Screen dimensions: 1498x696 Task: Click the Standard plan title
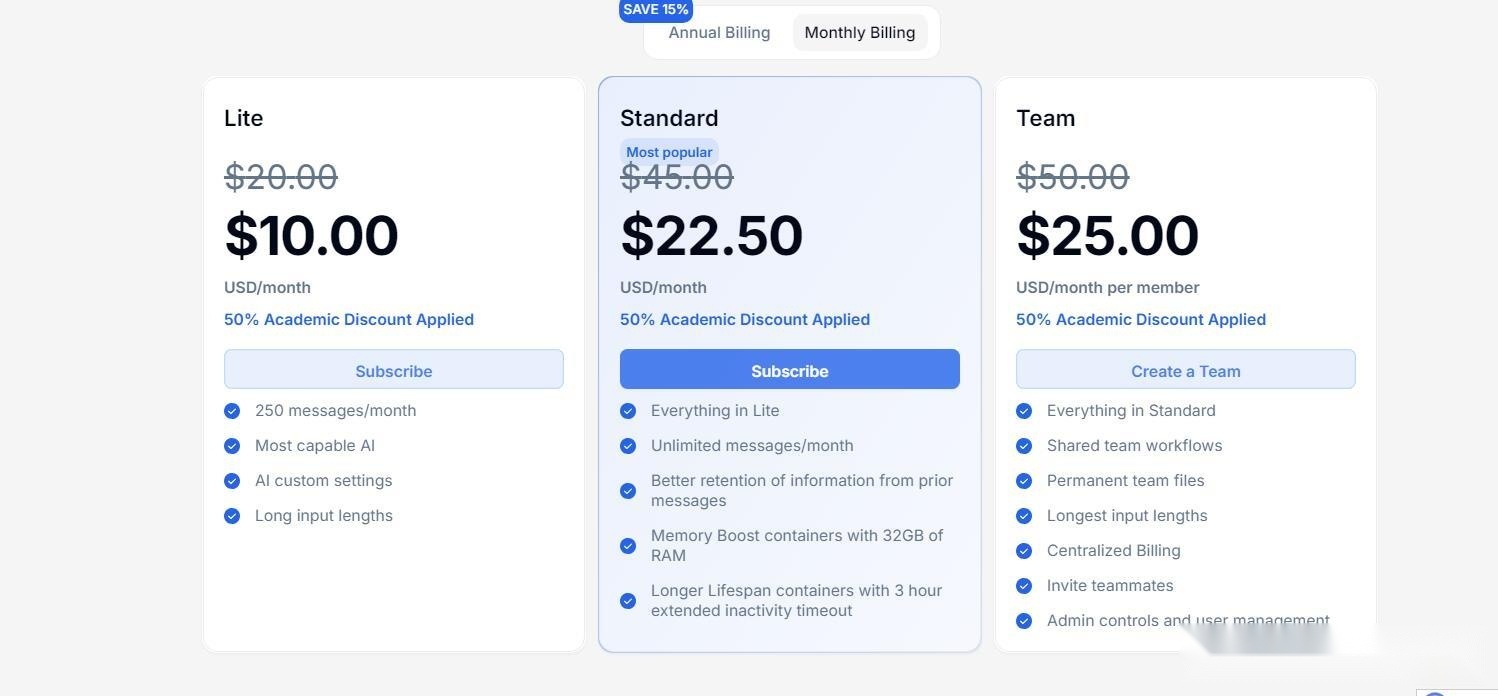(669, 118)
